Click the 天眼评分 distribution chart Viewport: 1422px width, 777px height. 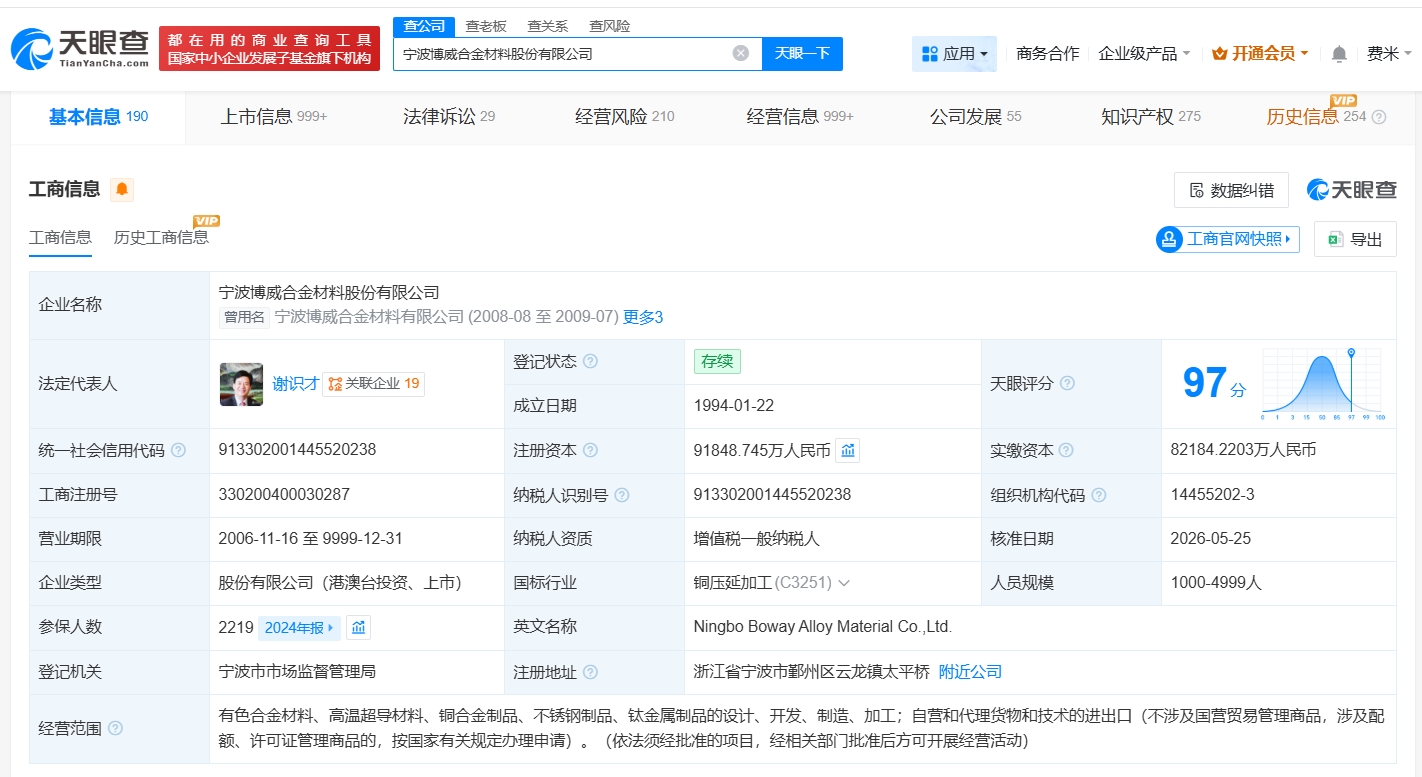(x=1322, y=384)
